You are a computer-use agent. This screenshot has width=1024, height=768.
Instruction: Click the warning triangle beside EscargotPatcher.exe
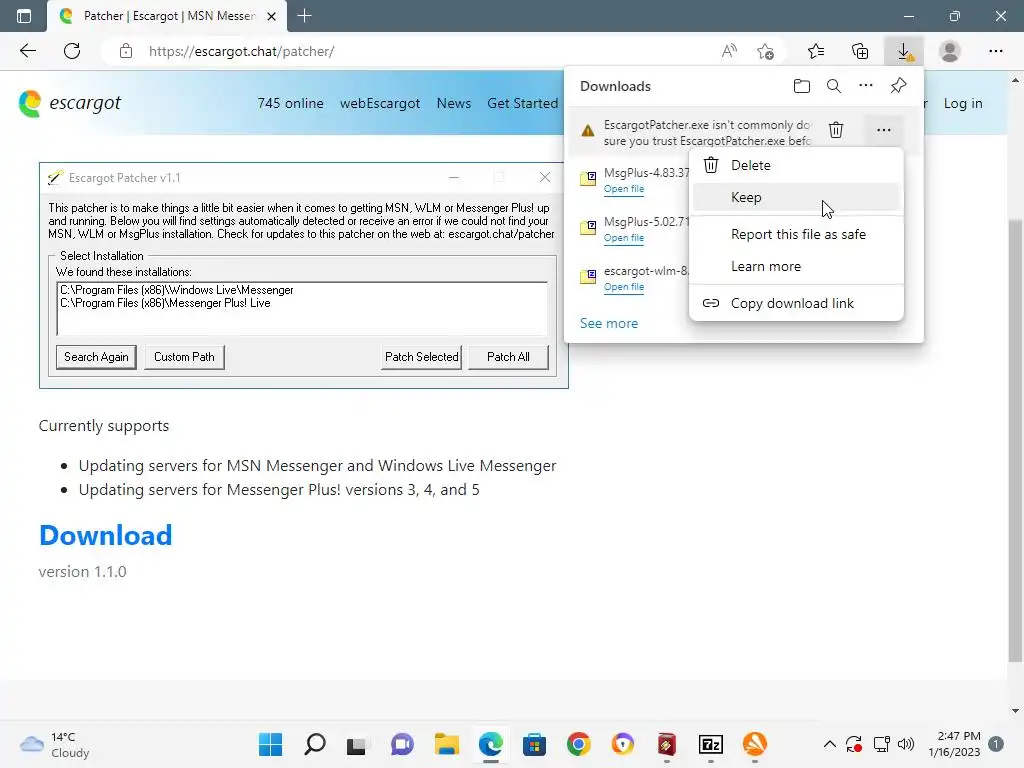pos(588,131)
